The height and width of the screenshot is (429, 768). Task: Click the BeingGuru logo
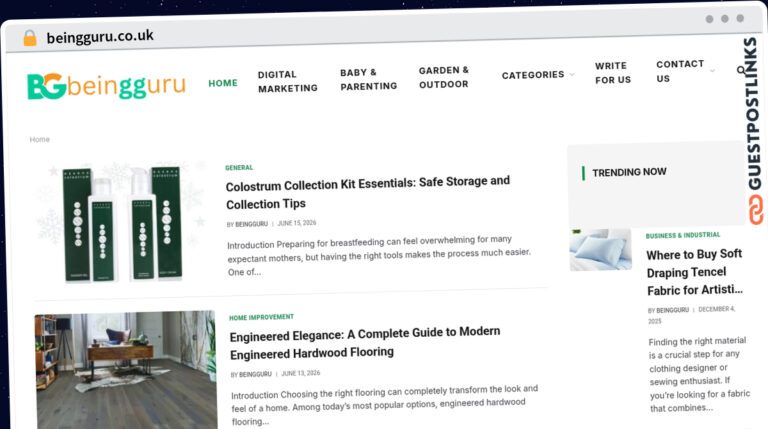(106, 86)
